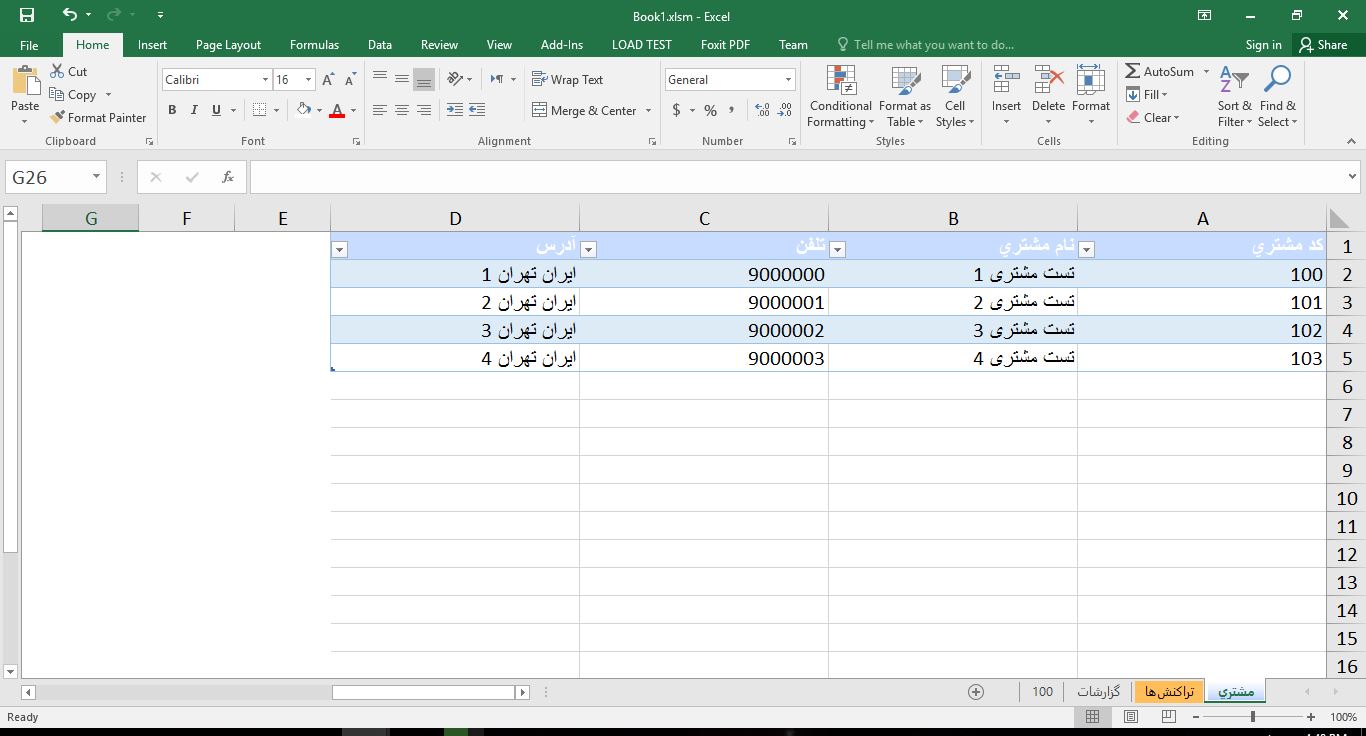
Task: Click Insert cells icon
Action: 1006,80
